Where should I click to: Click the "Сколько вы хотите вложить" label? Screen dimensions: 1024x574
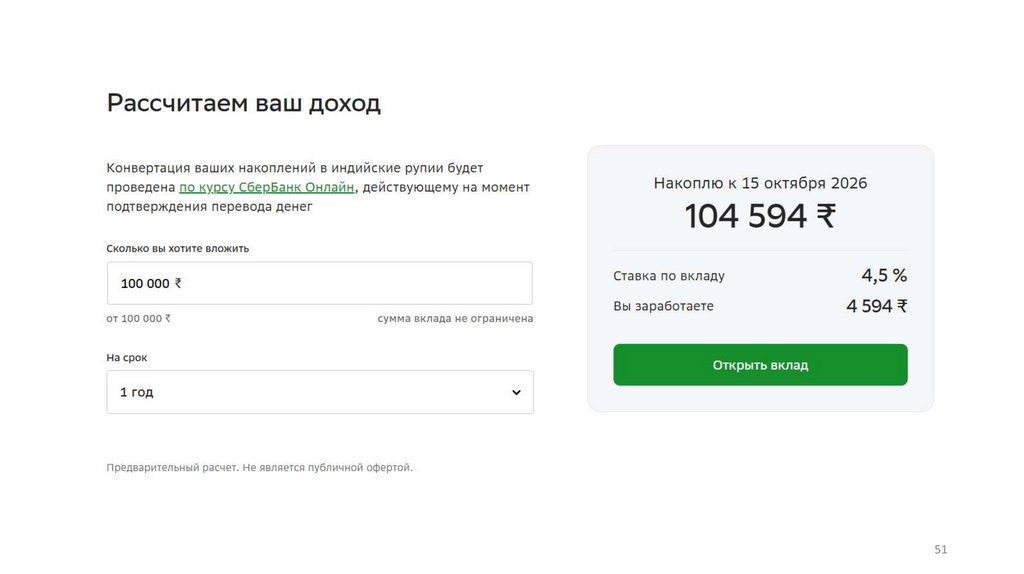pyautogui.click(x=177, y=248)
